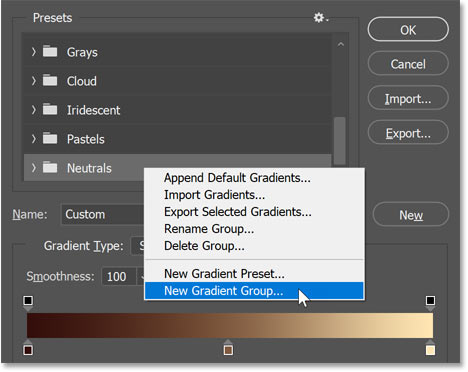Choose Export Selected Gradients menu item

click(254, 212)
